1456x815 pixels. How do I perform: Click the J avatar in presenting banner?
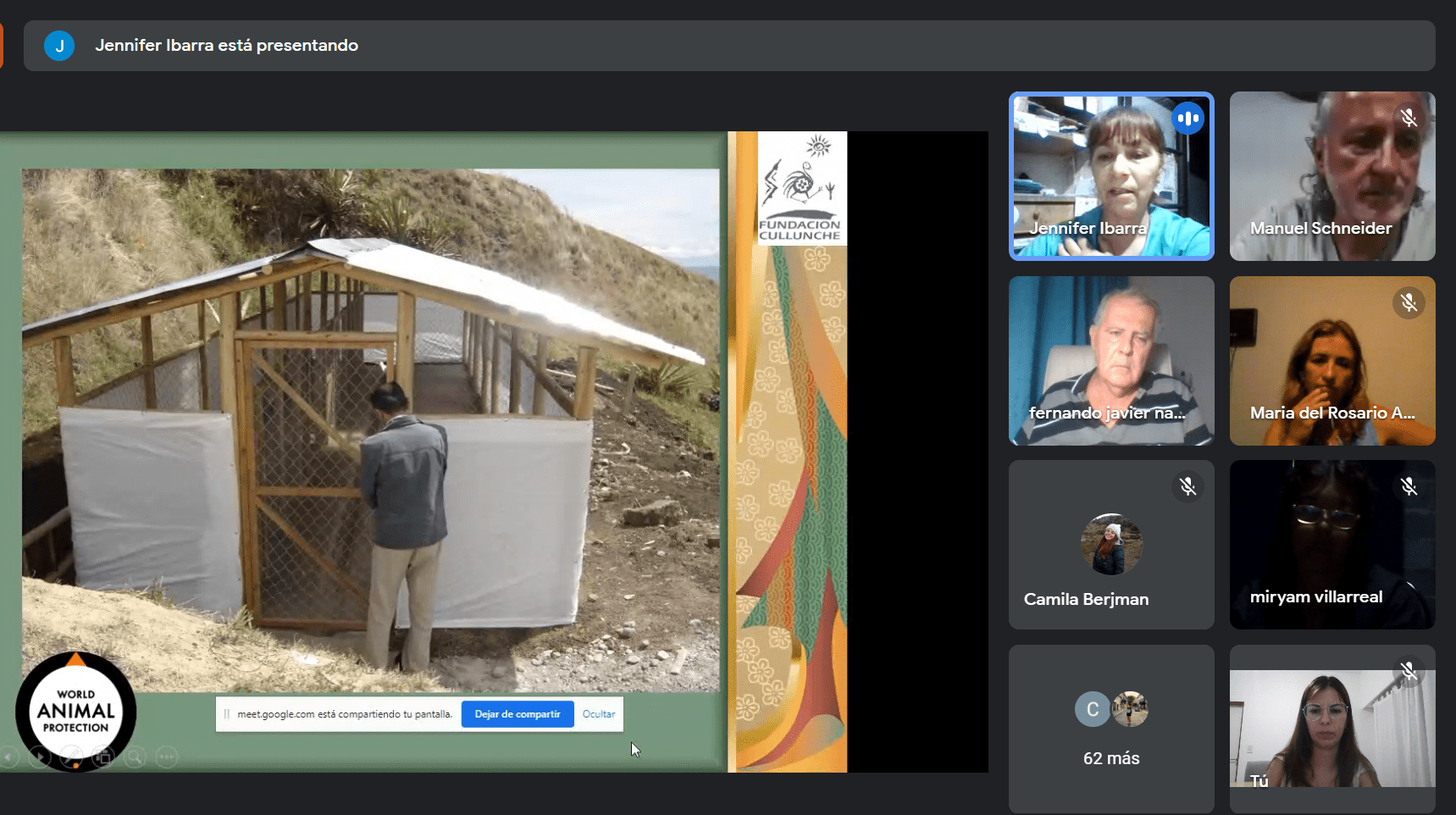click(x=59, y=46)
